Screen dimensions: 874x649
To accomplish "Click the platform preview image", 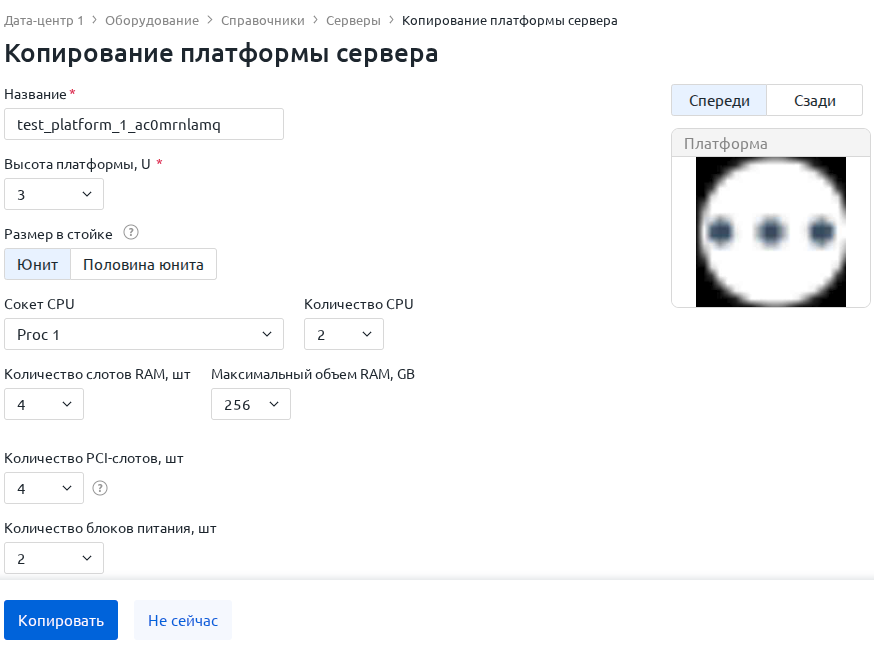I will tap(771, 232).
